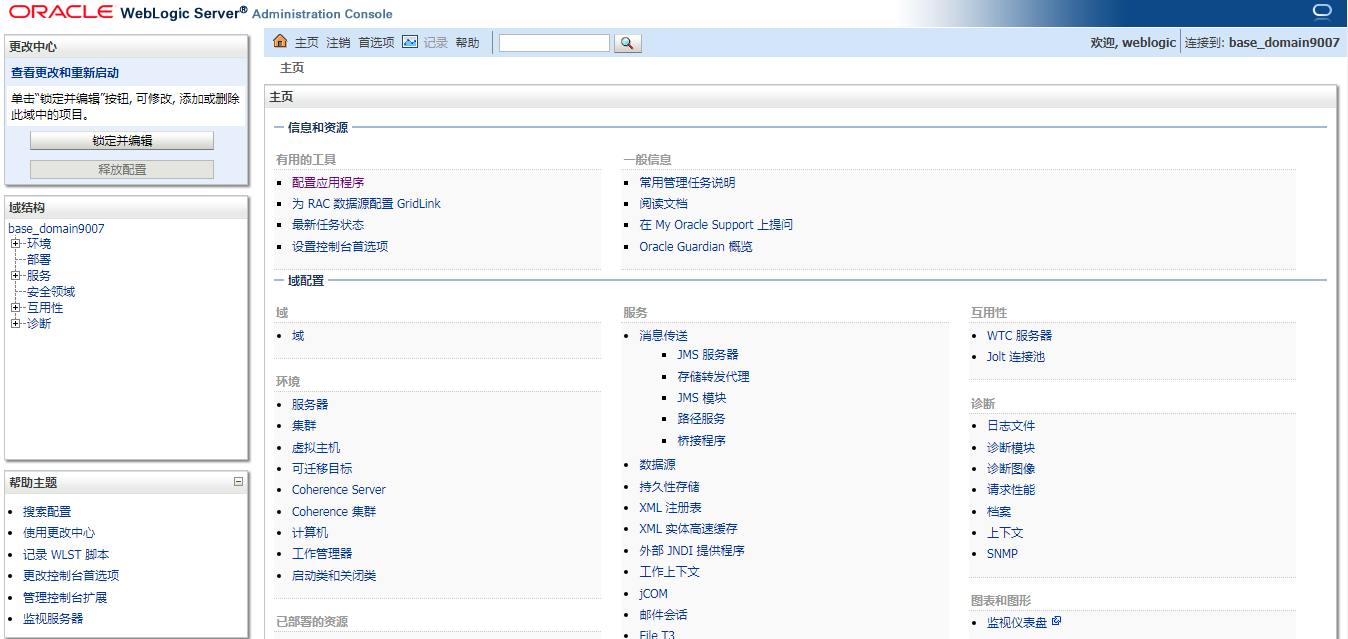Open the WTC 服务器 link

(x=1020, y=336)
